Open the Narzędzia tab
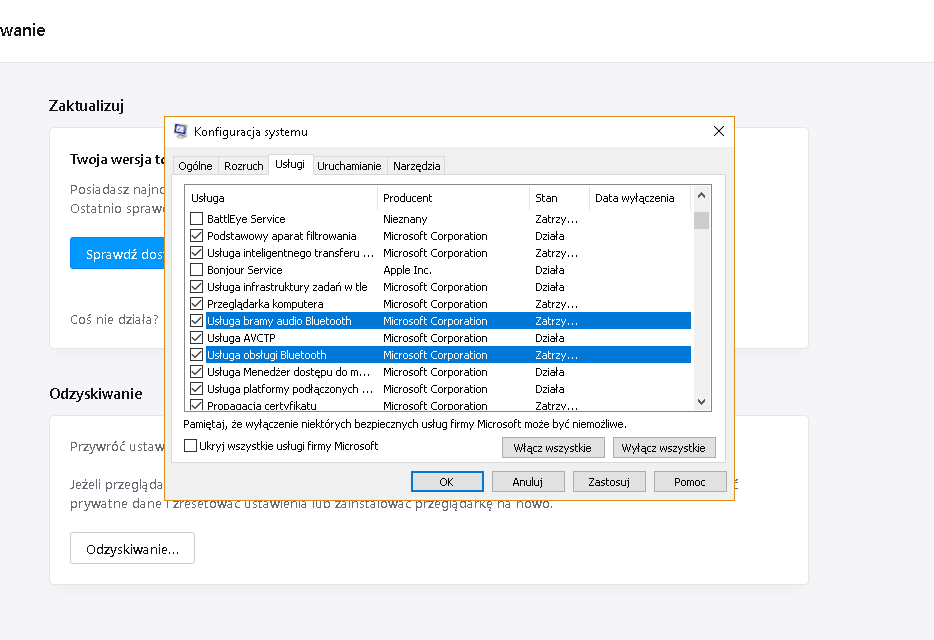 pos(417,166)
